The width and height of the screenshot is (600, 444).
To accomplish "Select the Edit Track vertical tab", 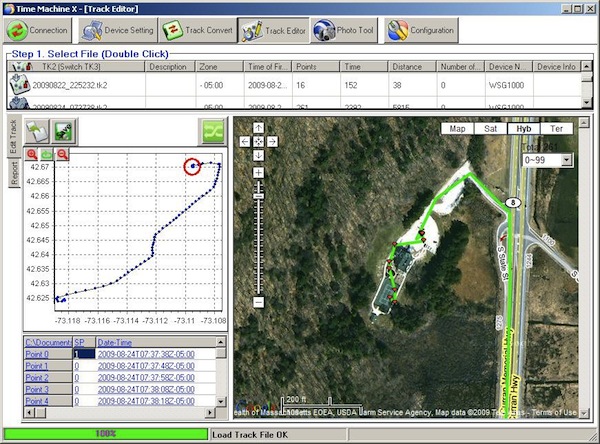I will click(14, 136).
